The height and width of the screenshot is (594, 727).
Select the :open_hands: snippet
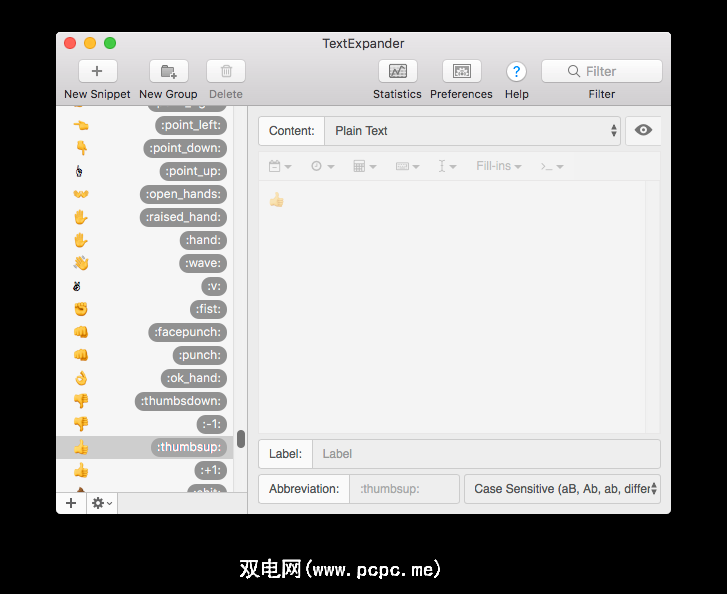(x=145, y=194)
